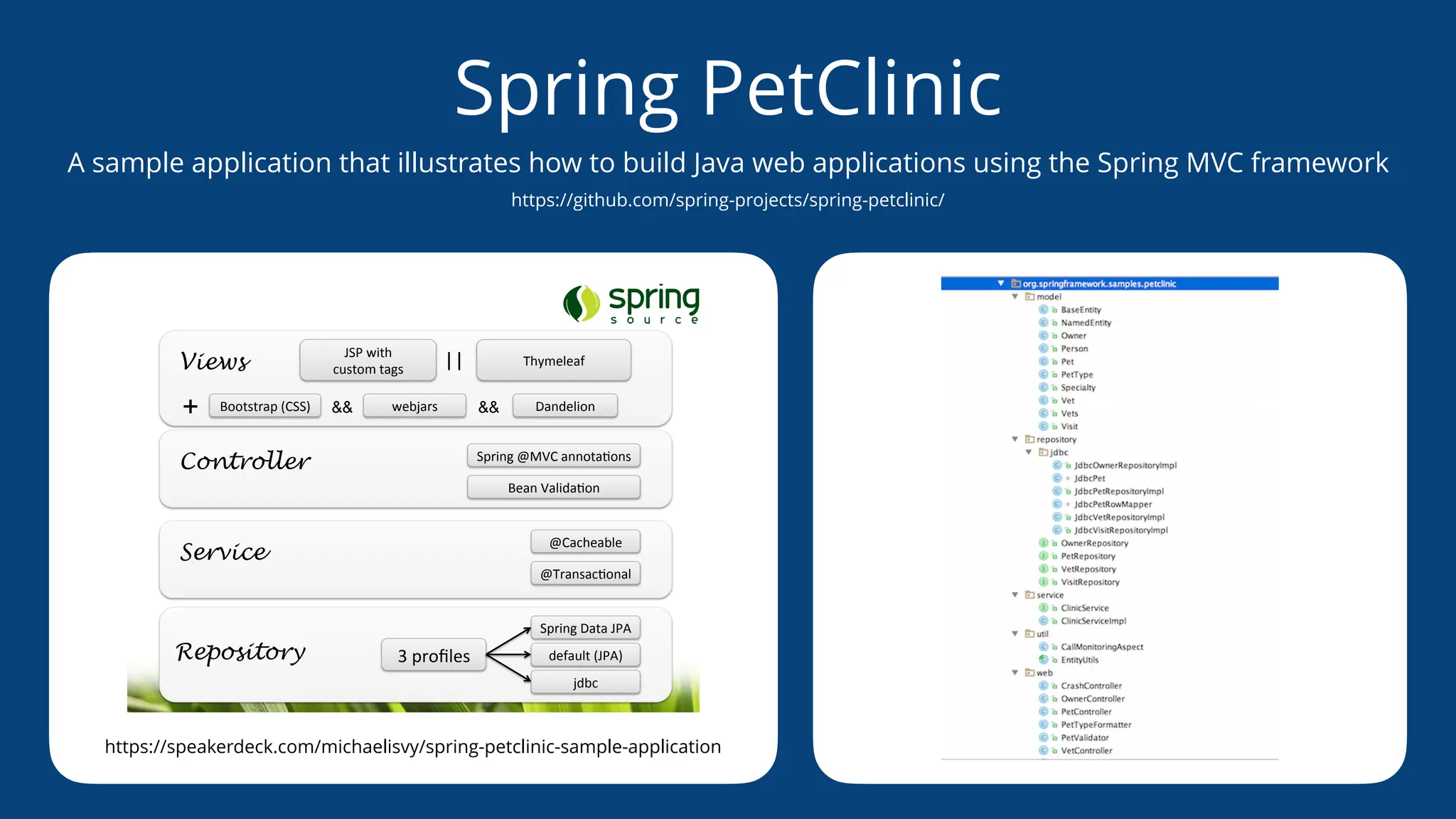Click the default (JPA) box
Screen dimensions: 1456x819
point(586,655)
